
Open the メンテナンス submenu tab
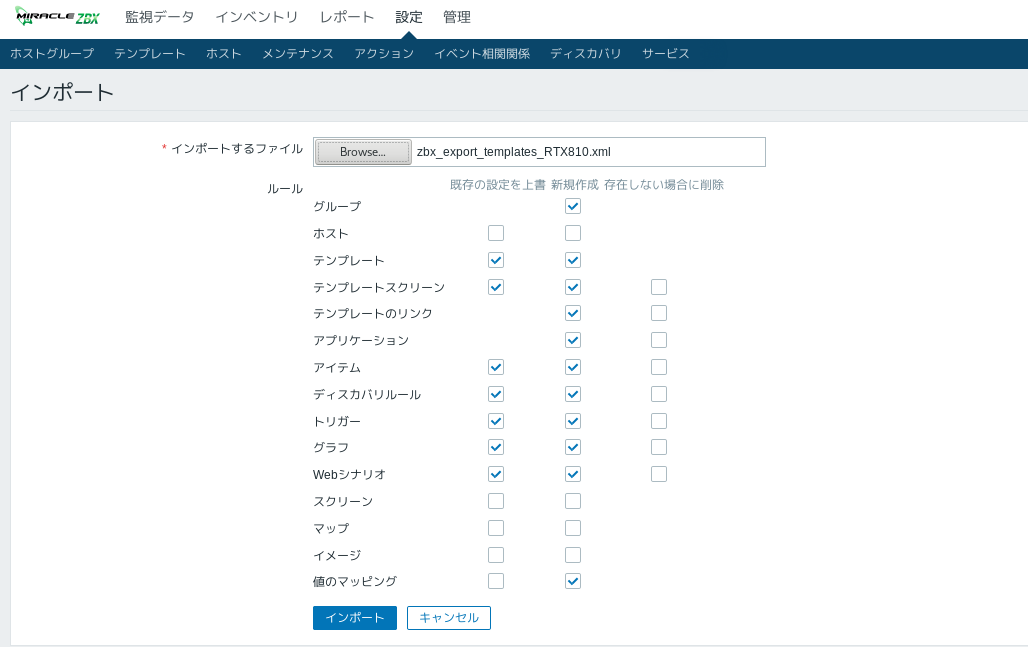click(297, 54)
